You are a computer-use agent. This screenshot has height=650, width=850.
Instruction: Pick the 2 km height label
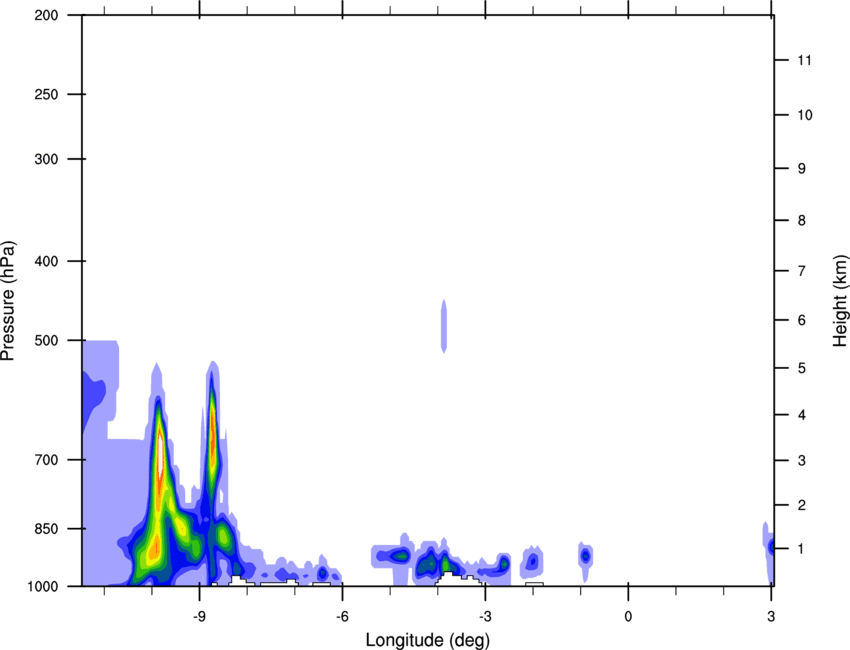802,505
